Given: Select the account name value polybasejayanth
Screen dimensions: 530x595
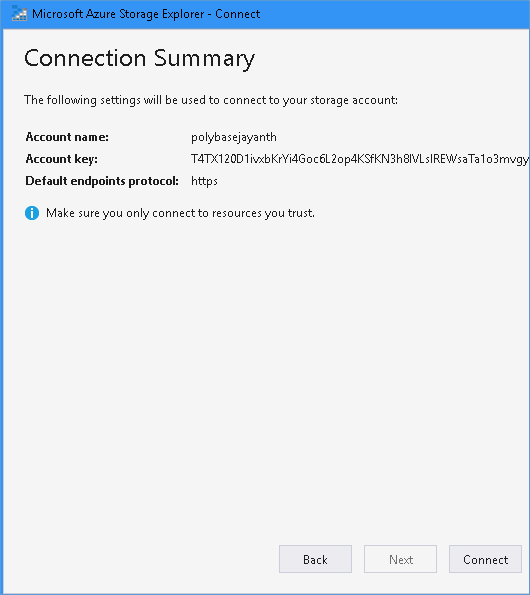Looking at the screenshot, I should pos(234,137).
